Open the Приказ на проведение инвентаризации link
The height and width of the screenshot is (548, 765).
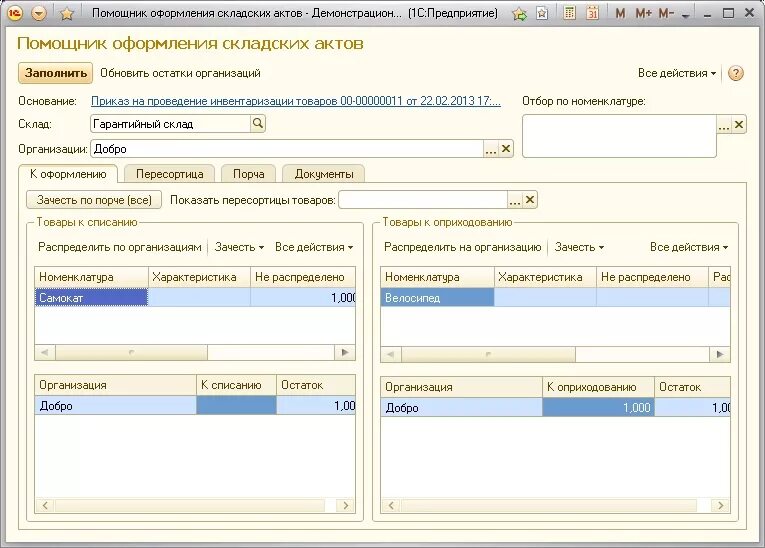[x=296, y=101]
